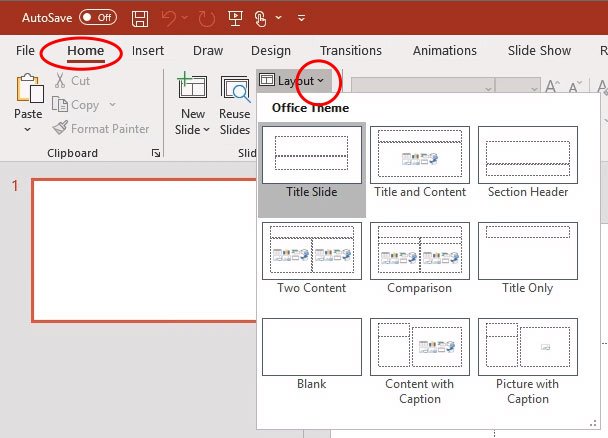Screen dimensions: 608x438
Task: Expand the Copy dropdown arrow
Action: 113,105
